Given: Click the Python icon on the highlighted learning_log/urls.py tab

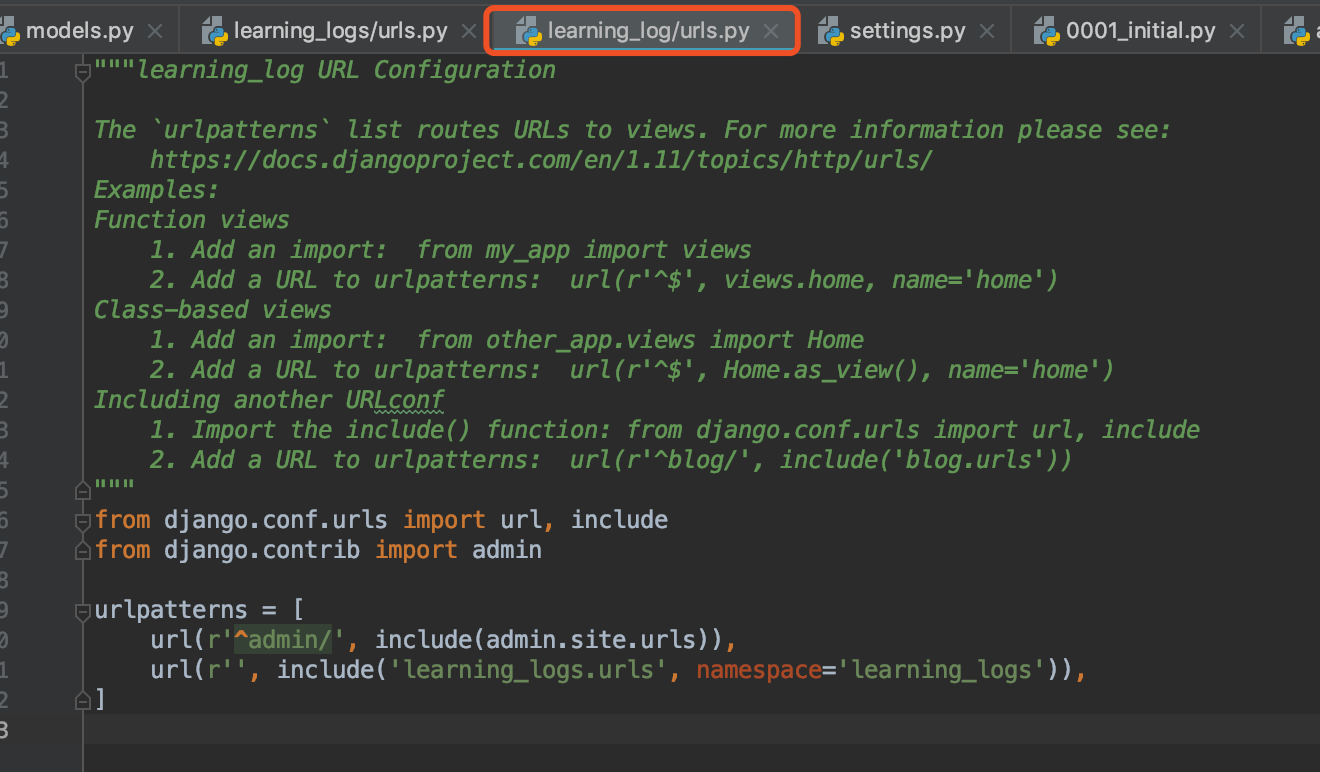Looking at the screenshot, I should coord(528,30).
